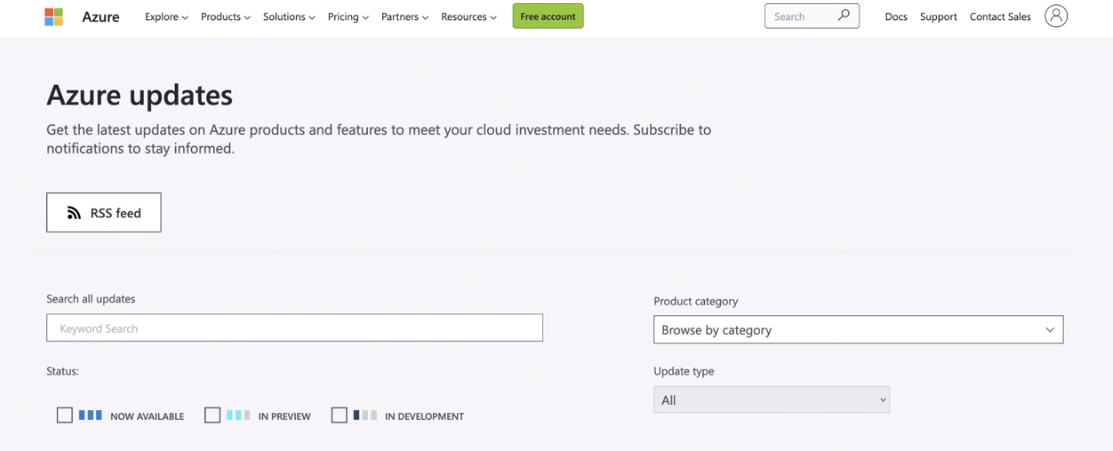Image resolution: width=1113 pixels, height=451 pixels.
Task: Check the Now Available checkbox
Action: pos(65,415)
